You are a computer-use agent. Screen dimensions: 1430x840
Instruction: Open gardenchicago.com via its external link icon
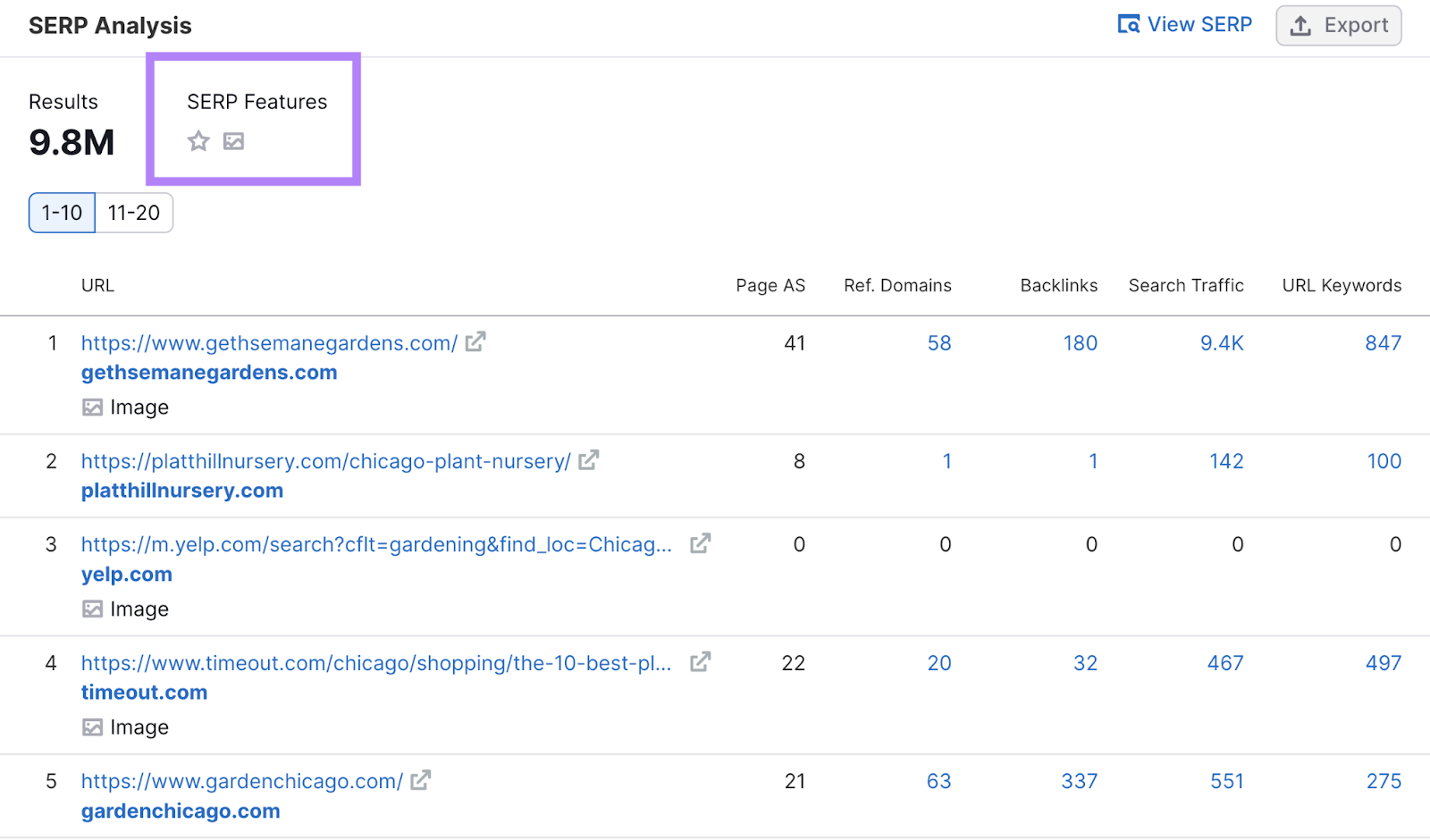(x=419, y=780)
